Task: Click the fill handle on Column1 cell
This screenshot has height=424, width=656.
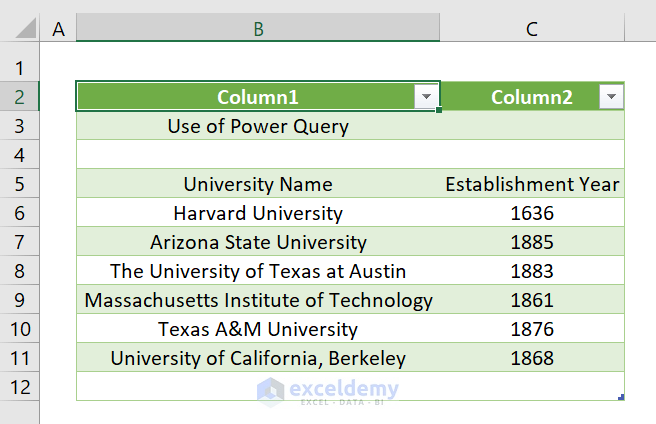Action: tap(439, 110)
